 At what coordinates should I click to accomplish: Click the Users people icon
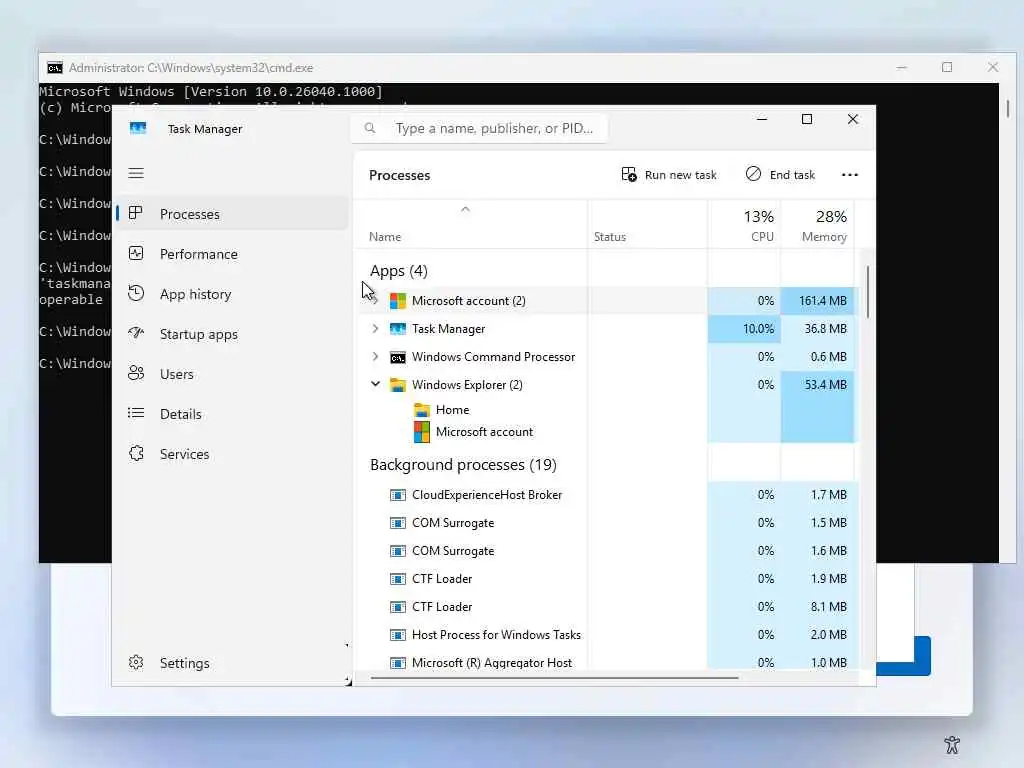136,373
